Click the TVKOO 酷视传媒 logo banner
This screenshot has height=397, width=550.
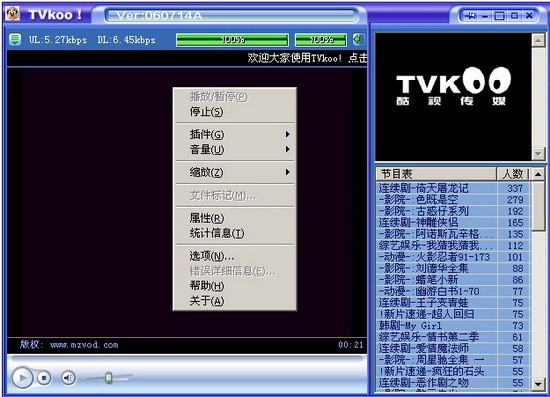tap(453, 87)
